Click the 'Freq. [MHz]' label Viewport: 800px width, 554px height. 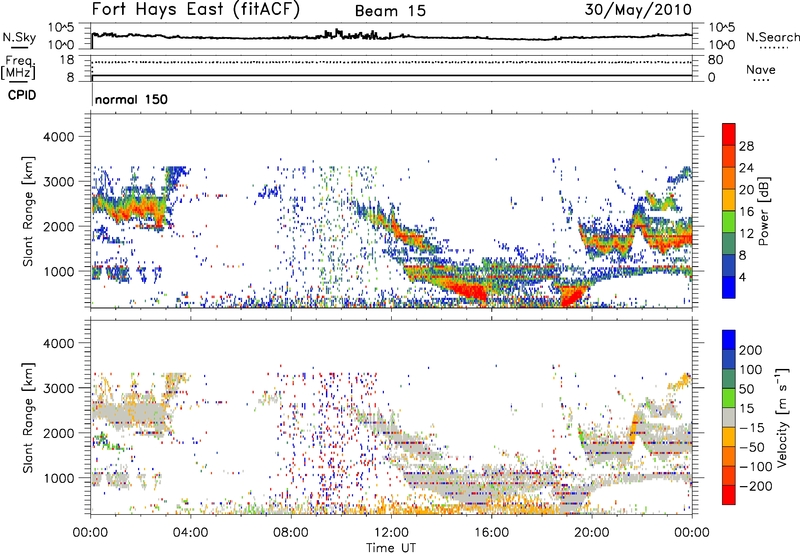point(18,67)
